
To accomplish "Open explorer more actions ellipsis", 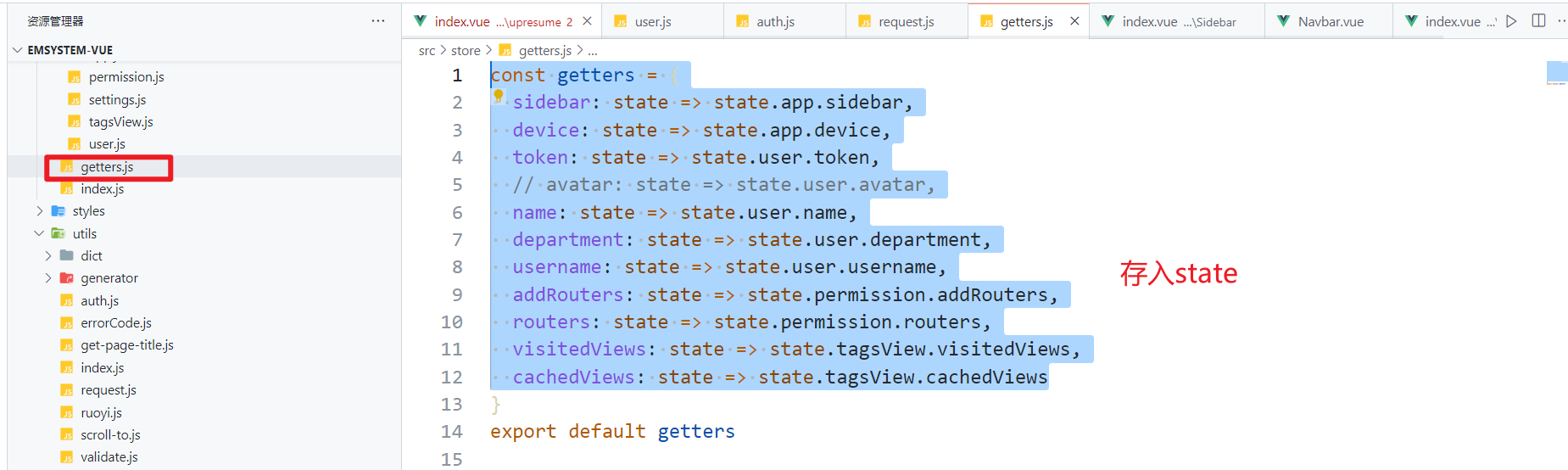I will point(378,21).
